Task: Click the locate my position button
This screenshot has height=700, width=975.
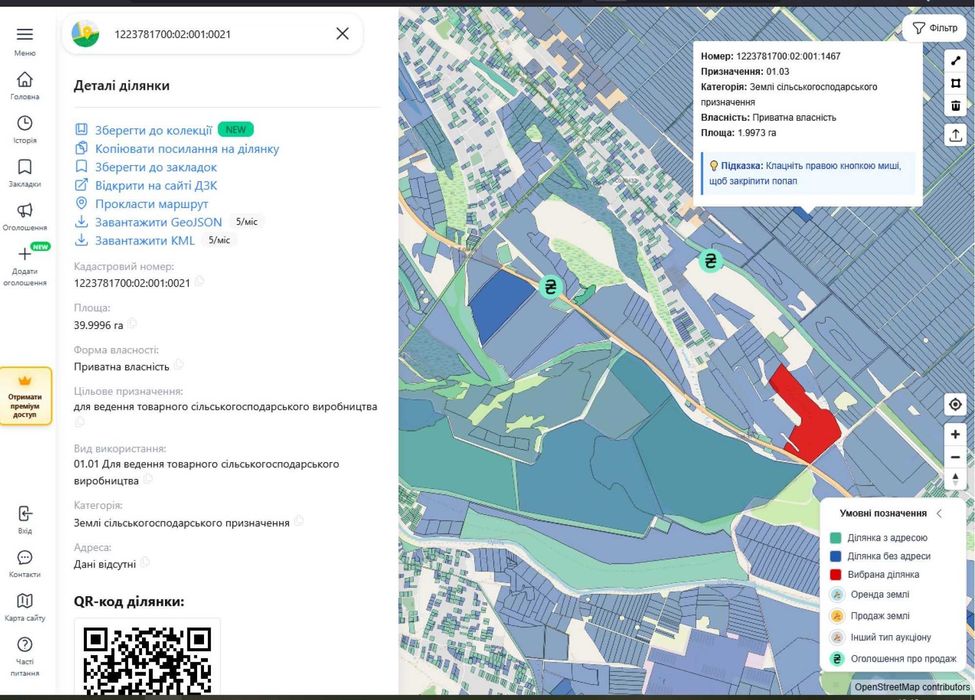Action: (x=956, y=405)
